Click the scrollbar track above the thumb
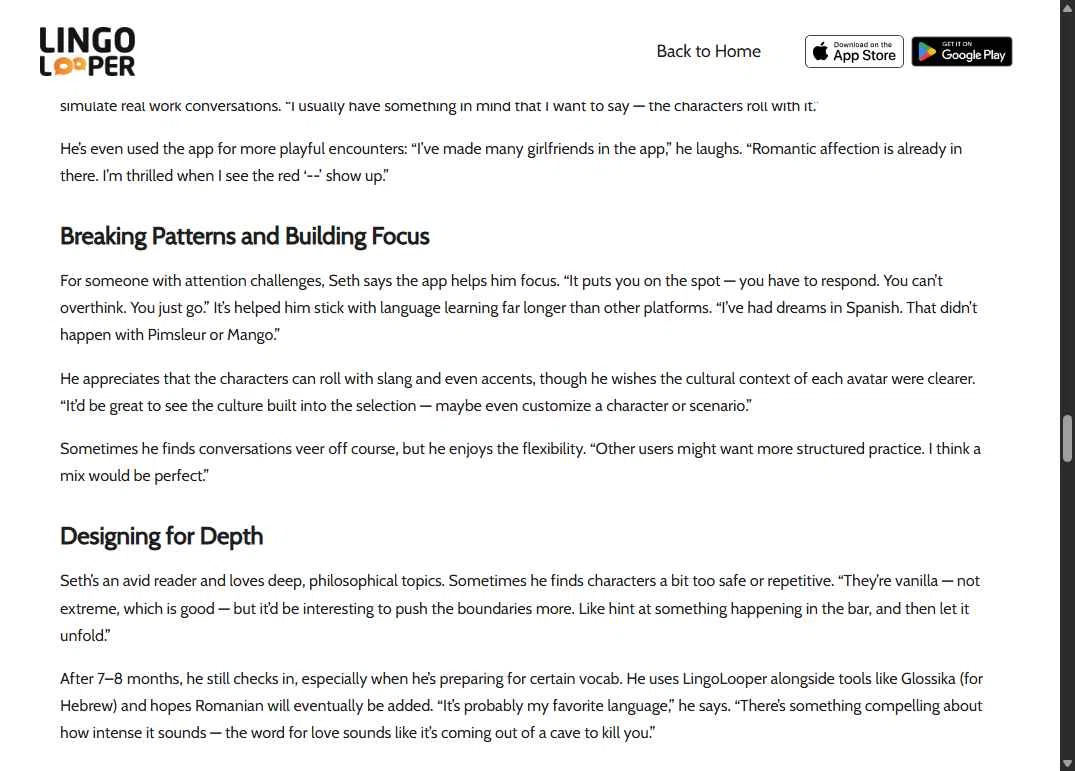 point(1067,200)
